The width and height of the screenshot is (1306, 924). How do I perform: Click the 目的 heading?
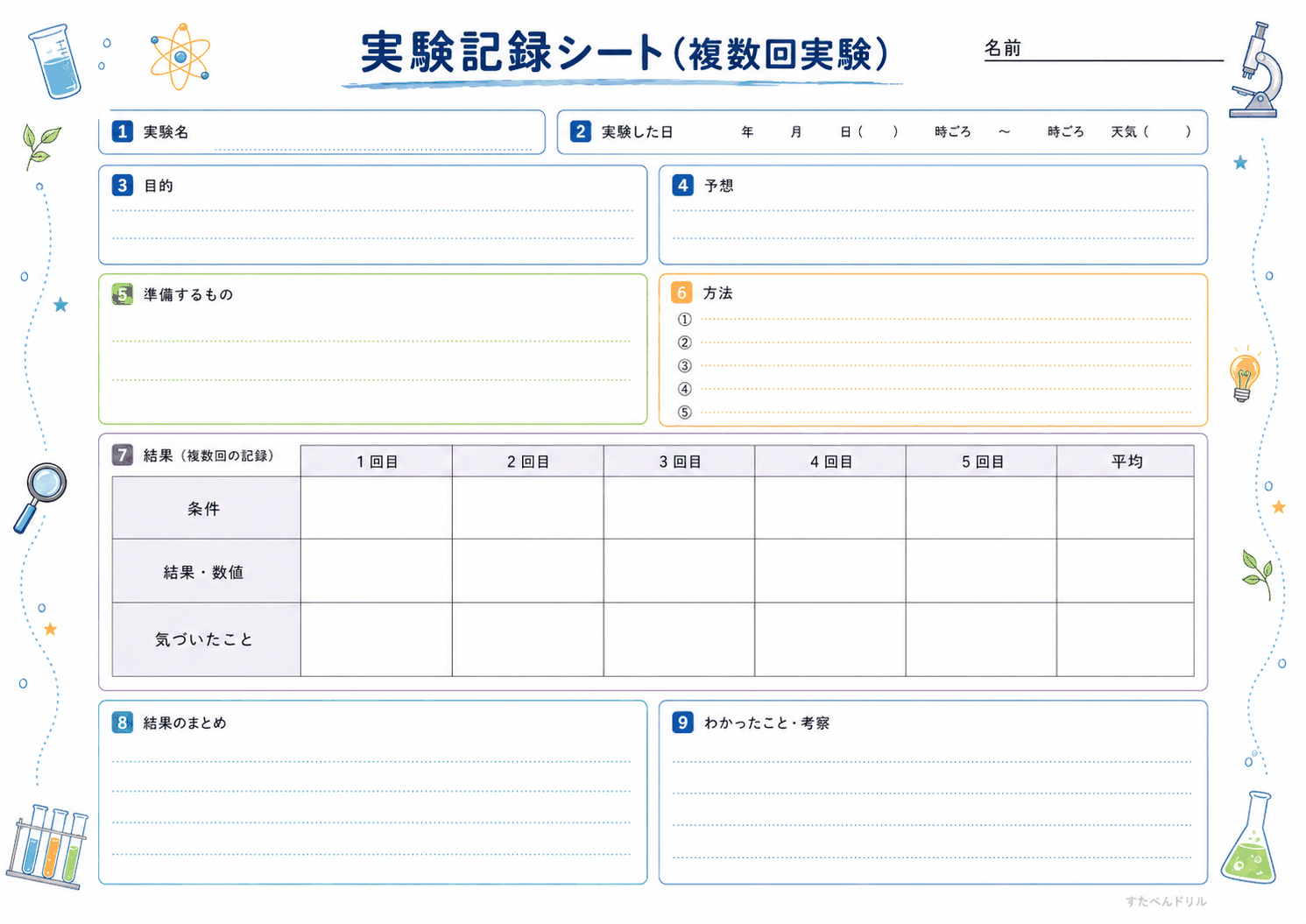tap(159, 186)
